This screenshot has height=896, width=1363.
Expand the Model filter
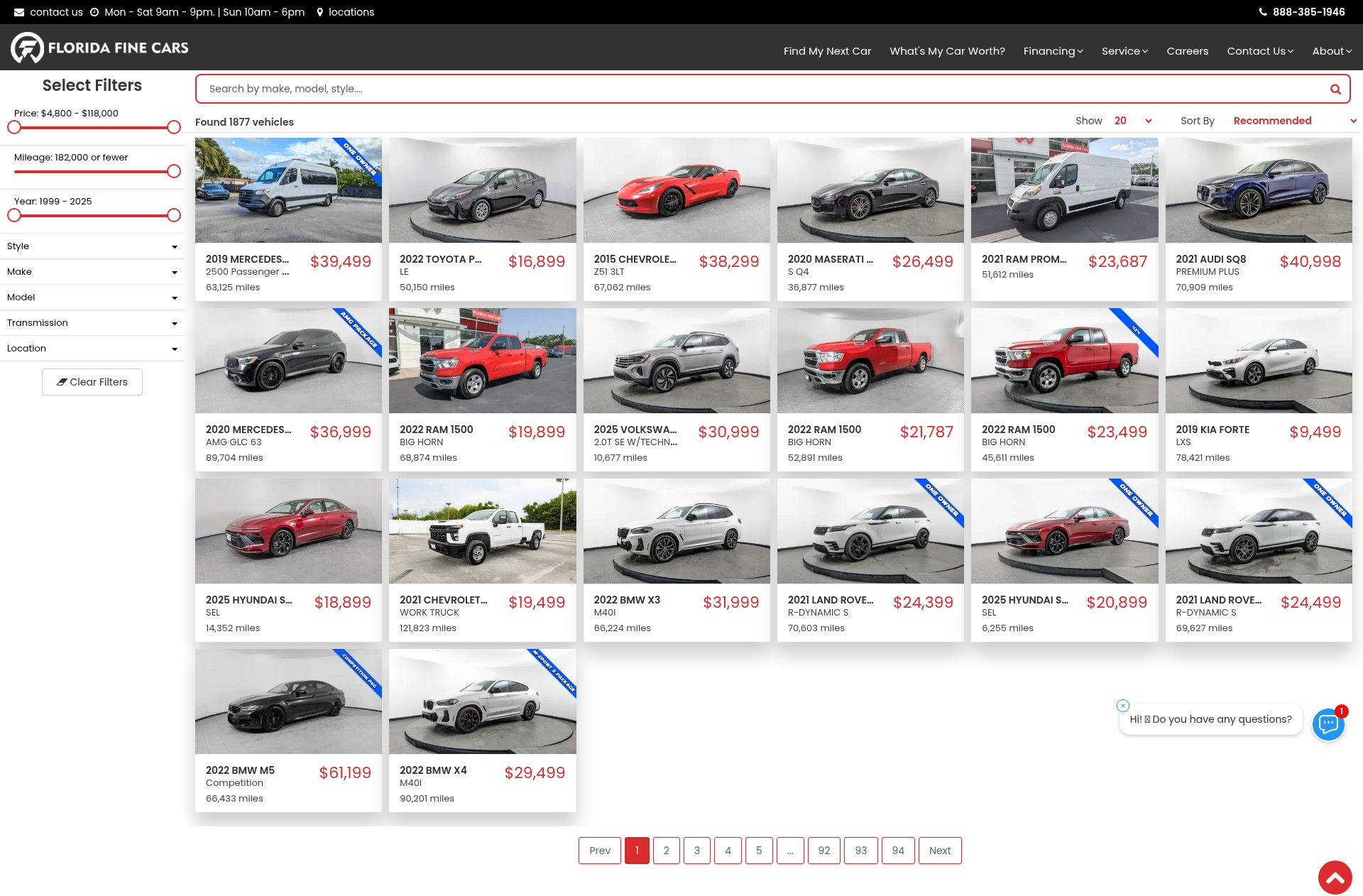point(92,297)
